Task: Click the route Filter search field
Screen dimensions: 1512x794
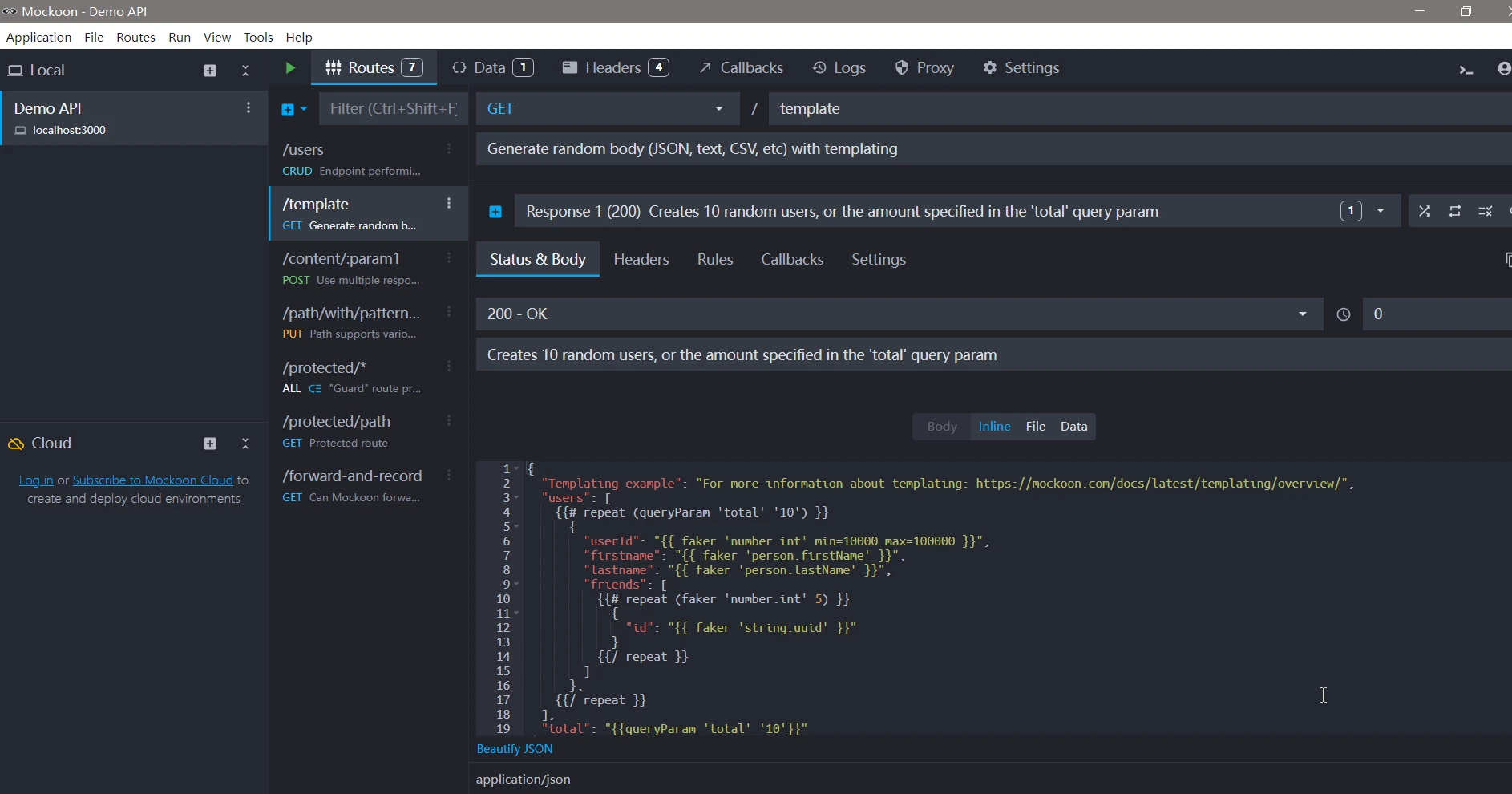Action: [393, 109]
